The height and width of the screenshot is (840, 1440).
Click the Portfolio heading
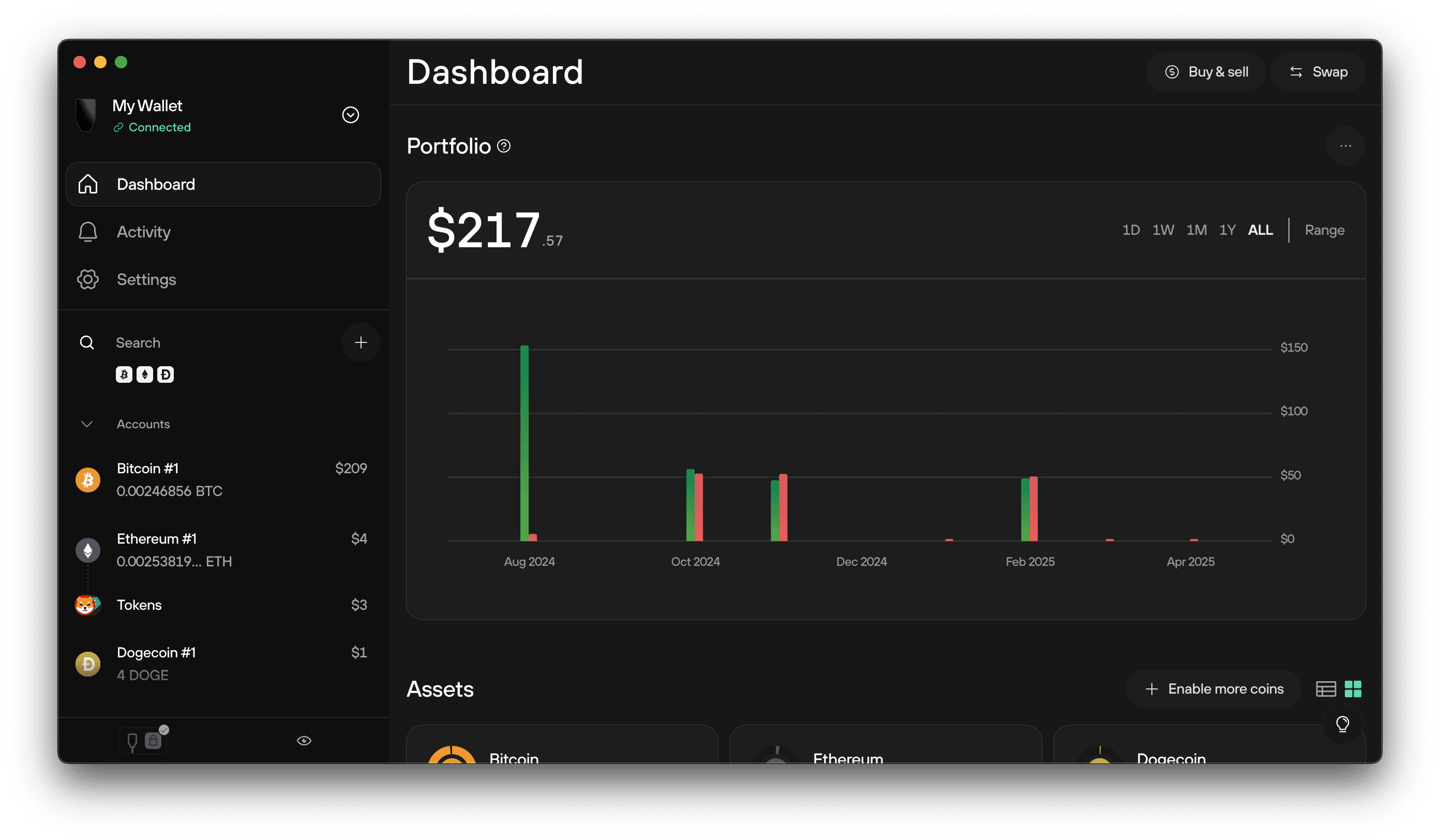(448, 146)
